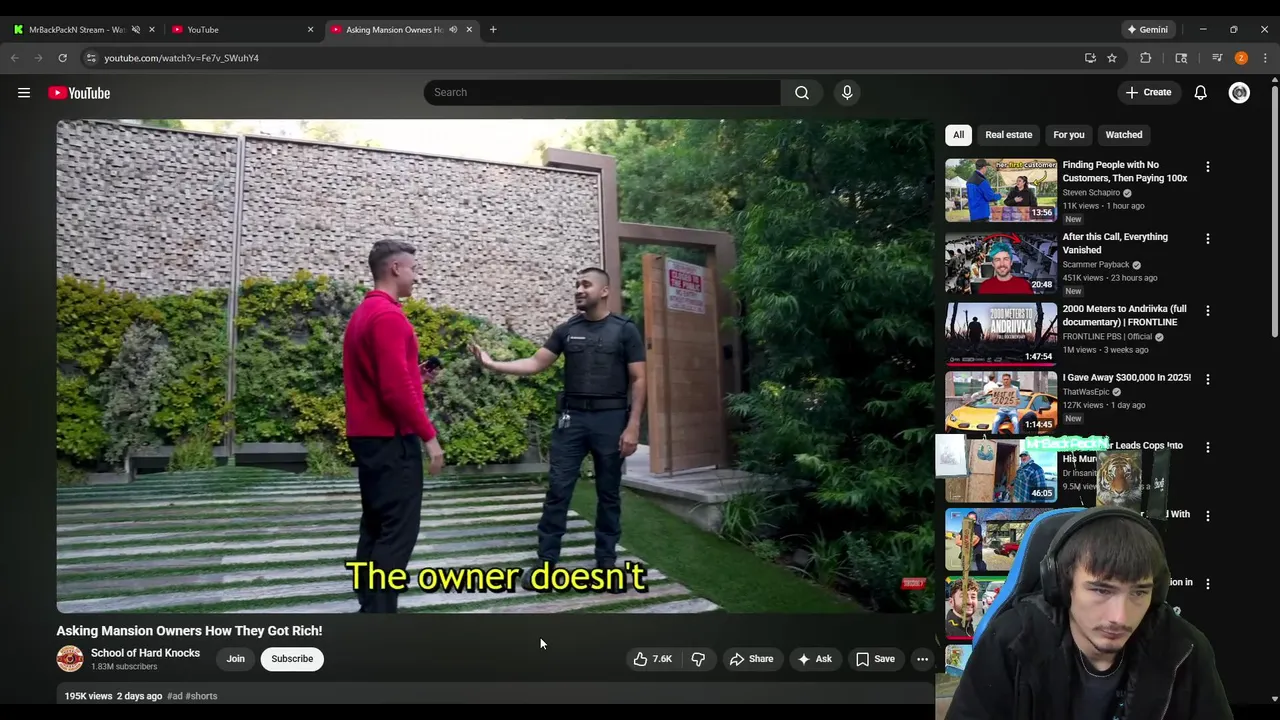
Task: Open a new browser tab
Action: click(493, 29)
